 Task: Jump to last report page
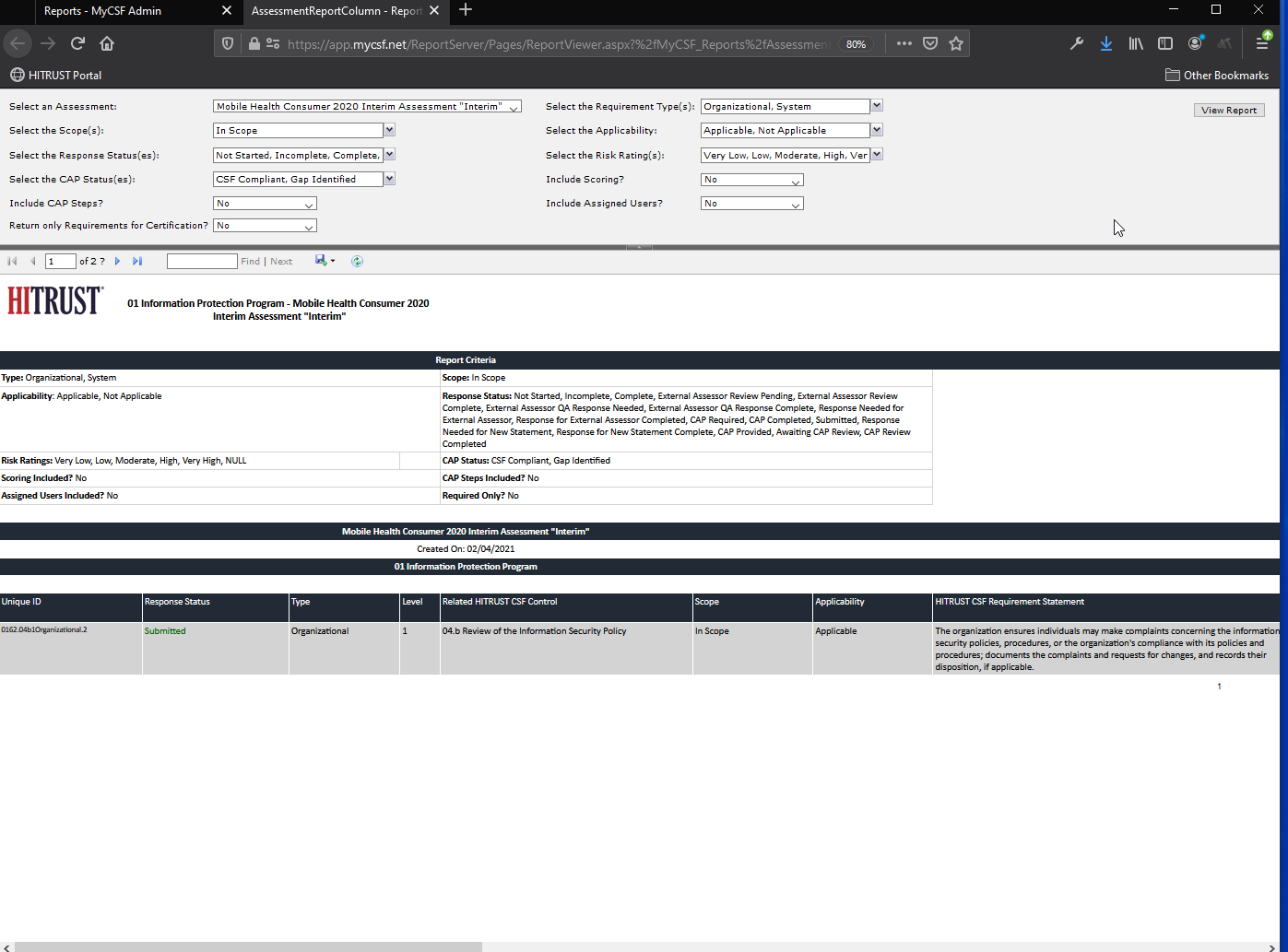(x=137, y=262)
